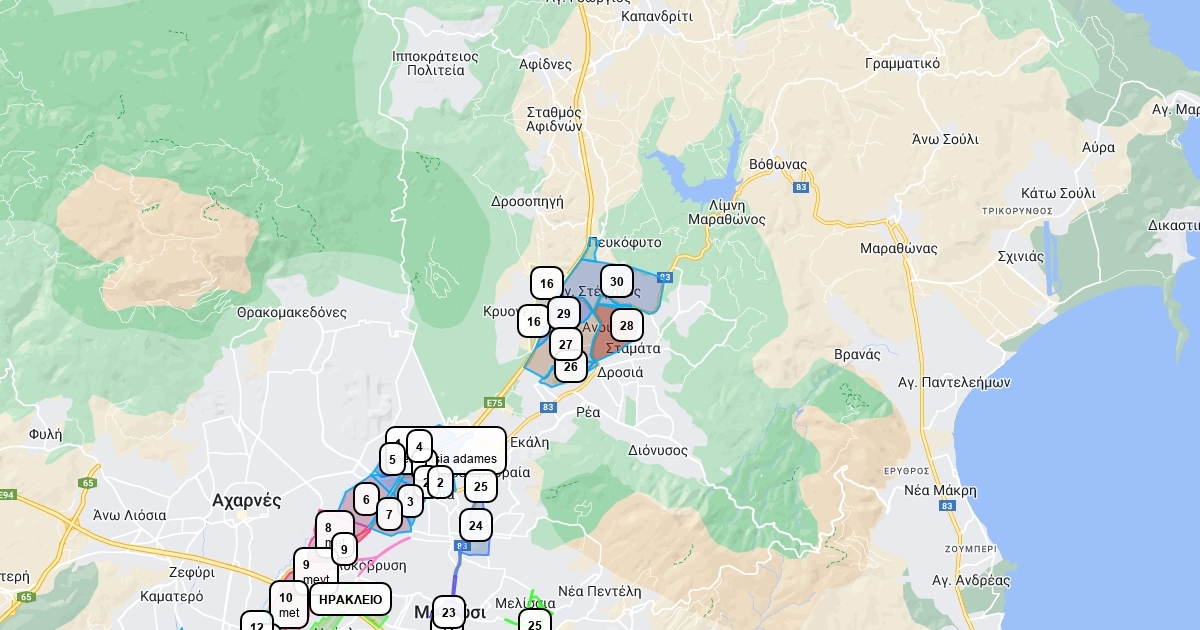Open marker 28 on the red zone

click(x=627, y=325)
